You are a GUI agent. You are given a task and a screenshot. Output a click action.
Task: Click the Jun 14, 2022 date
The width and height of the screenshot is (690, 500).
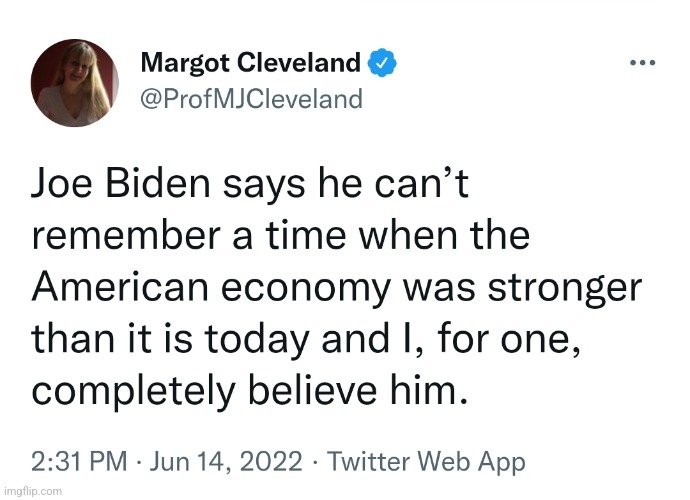(228, 462)
